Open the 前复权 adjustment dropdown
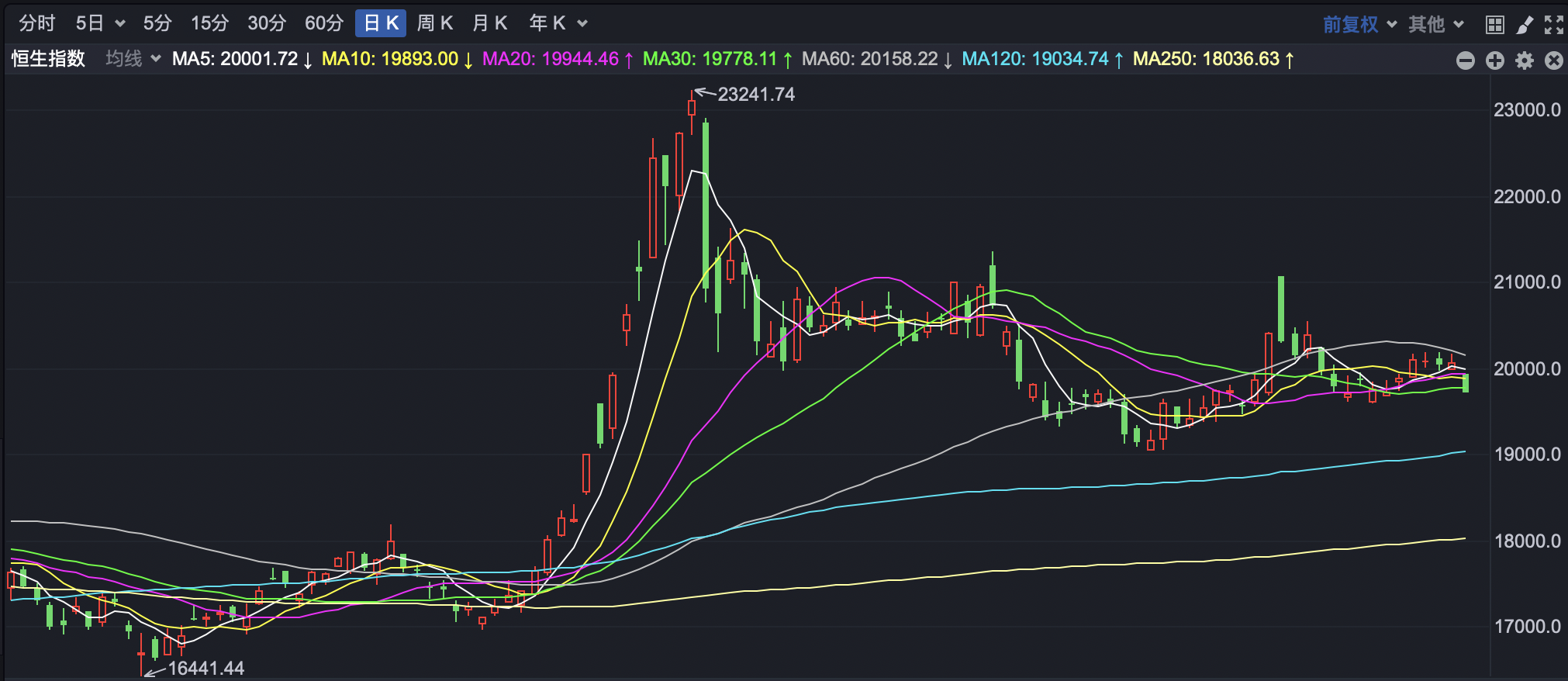 [x=1359, y=24]
